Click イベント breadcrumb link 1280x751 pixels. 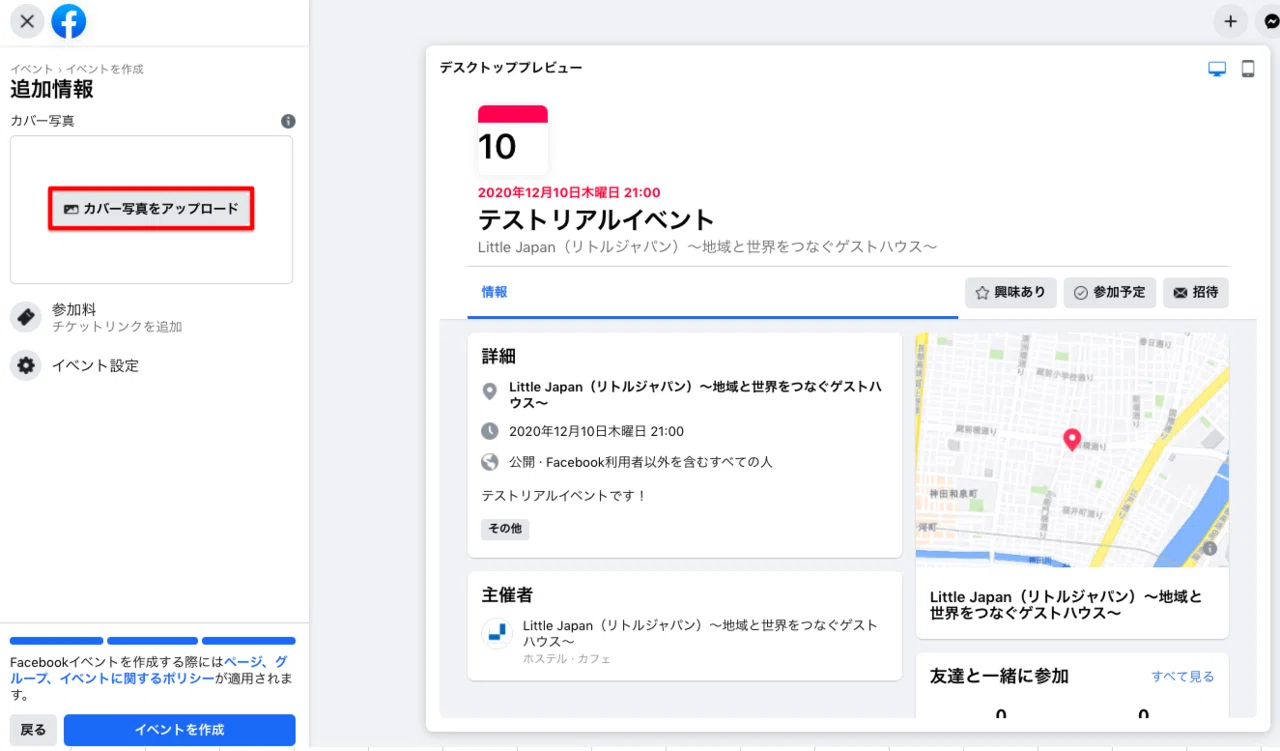(32, 69)
